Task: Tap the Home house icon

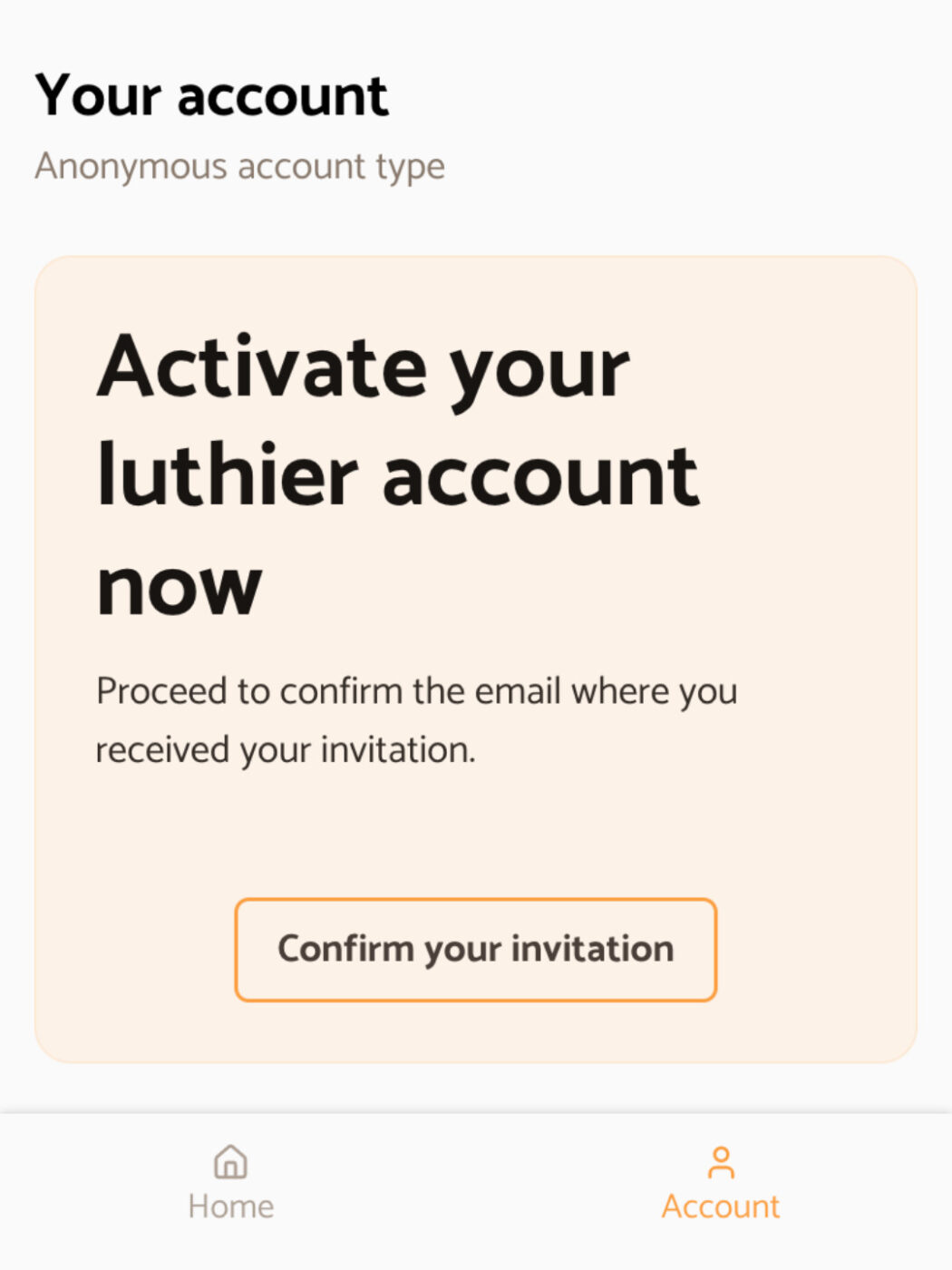Action: (230, 1161)
